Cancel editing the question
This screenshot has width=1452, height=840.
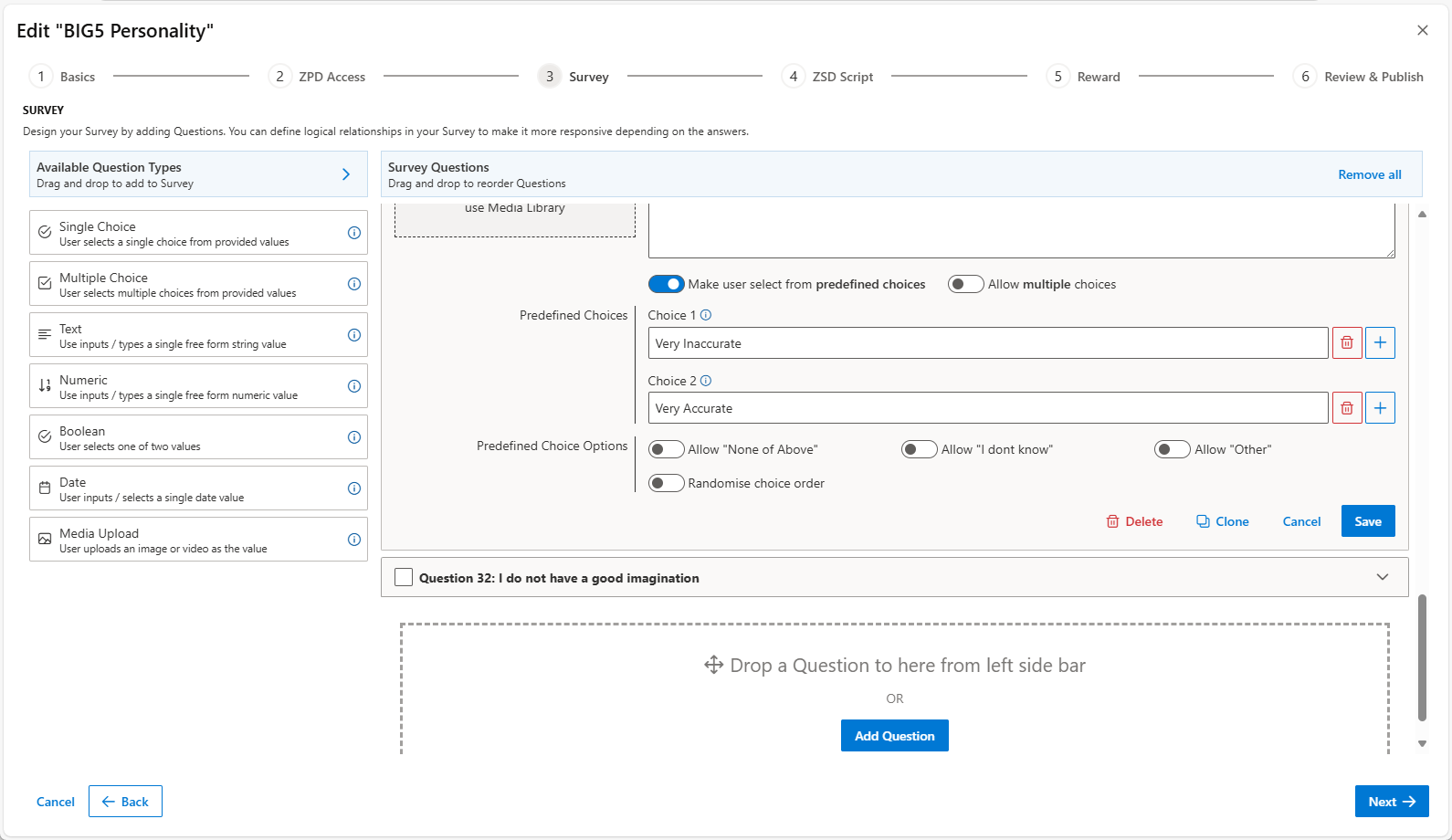pos(1301,521)
